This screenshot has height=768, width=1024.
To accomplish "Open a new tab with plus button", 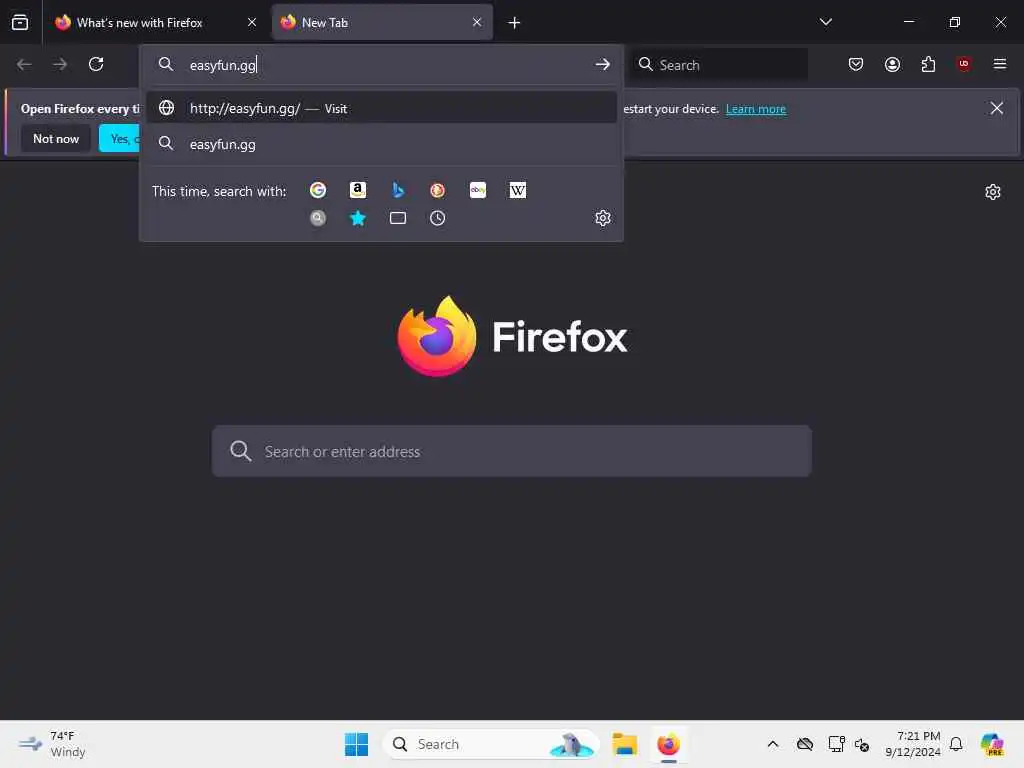I will [515, 23].
